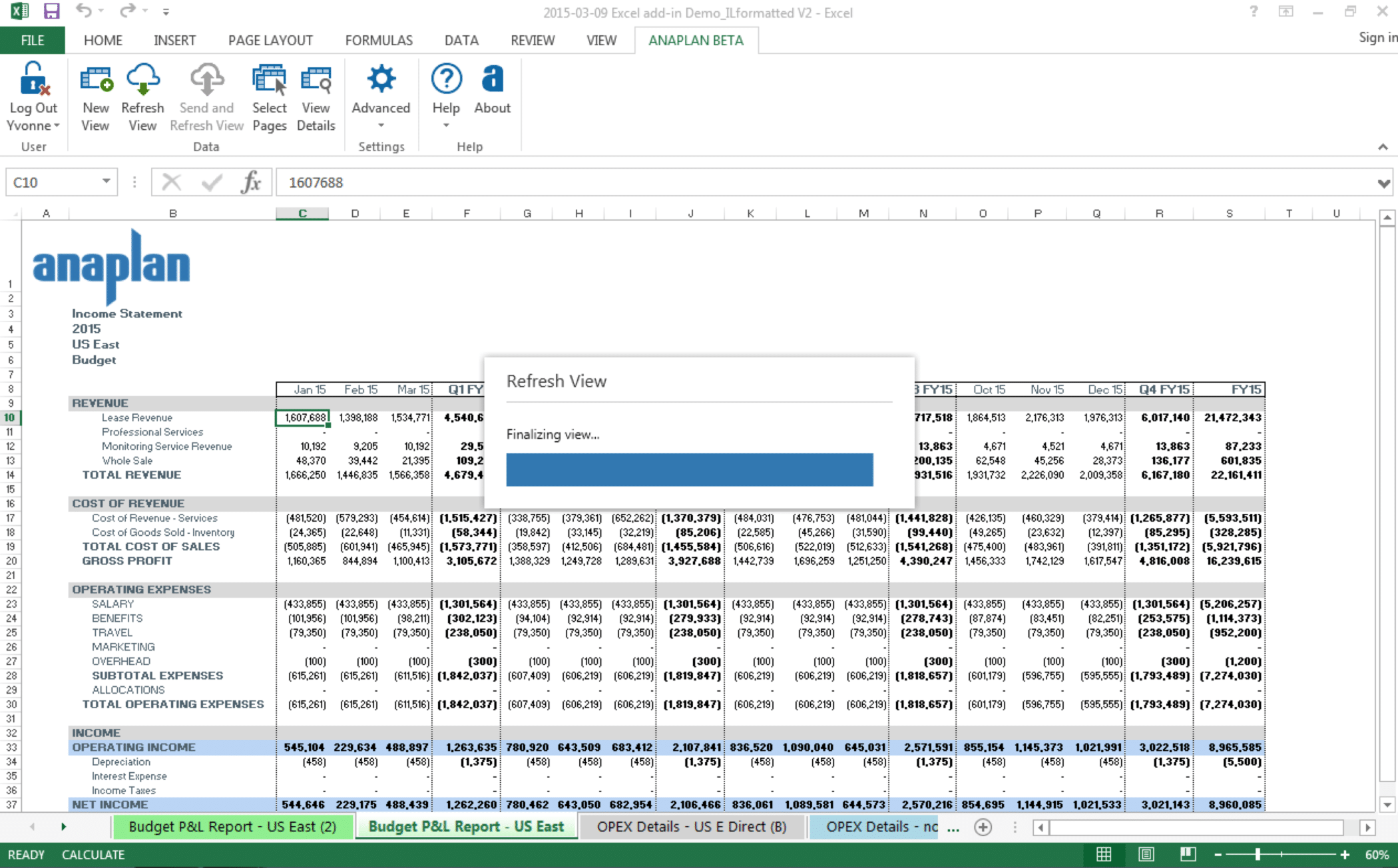Viewport: 1398px width, 868px height.
Task: Open the FORMULAS ribbon tab
Action: pos(379,40)
